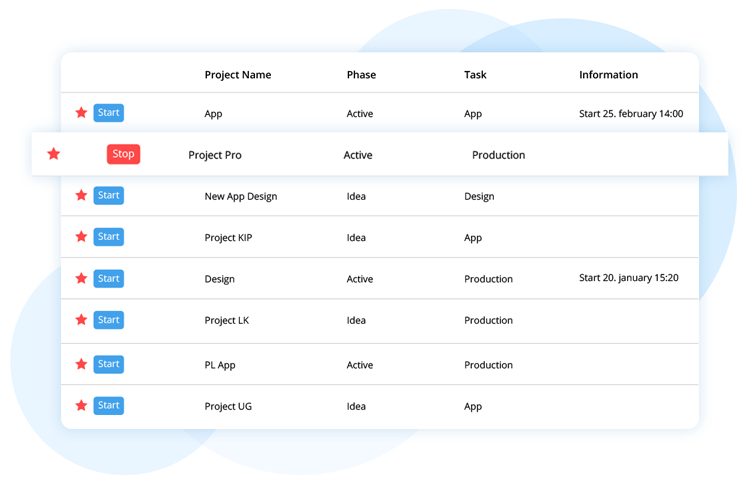Unfavorite the App project star
The height and width of the screenshot is (482, 750).
[81, 112]
